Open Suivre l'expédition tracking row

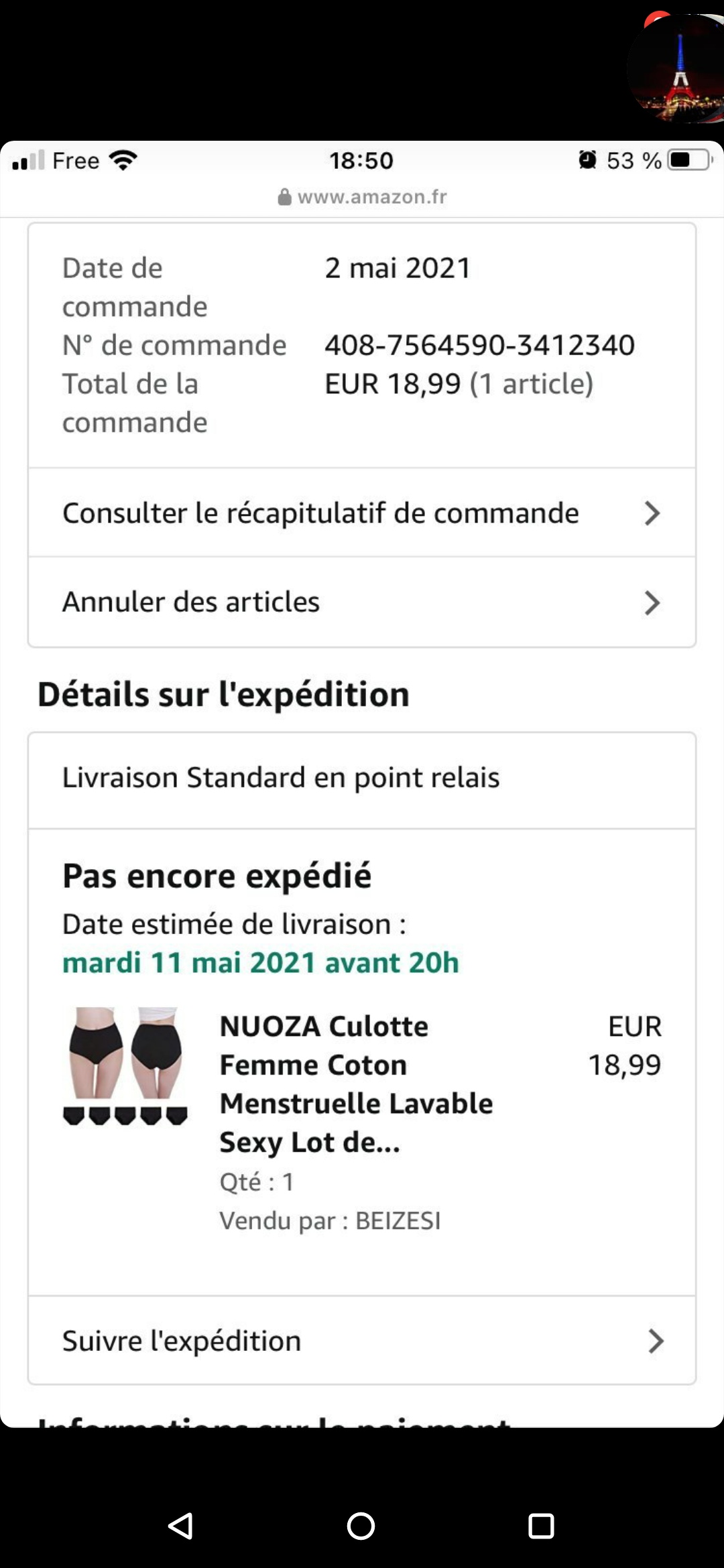click(182, 1341)
